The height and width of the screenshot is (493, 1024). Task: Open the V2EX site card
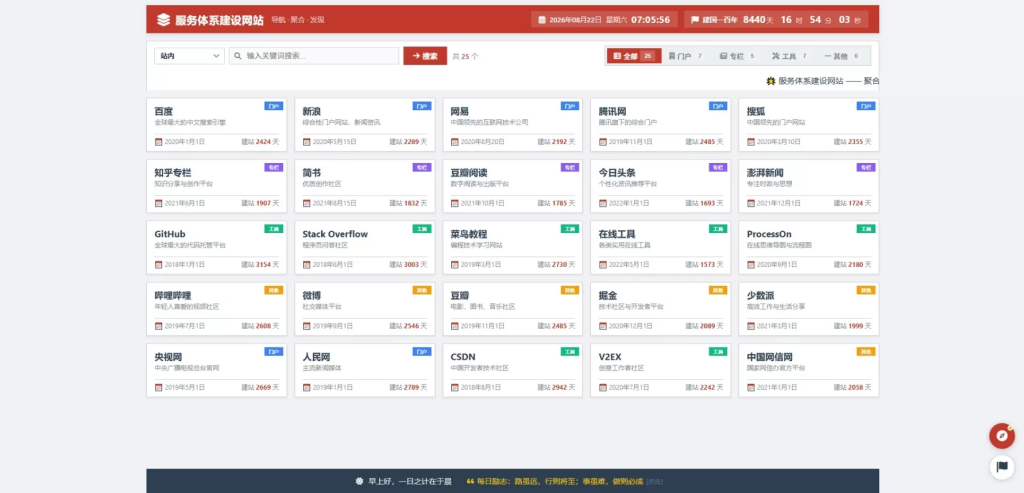click(660, 370)
